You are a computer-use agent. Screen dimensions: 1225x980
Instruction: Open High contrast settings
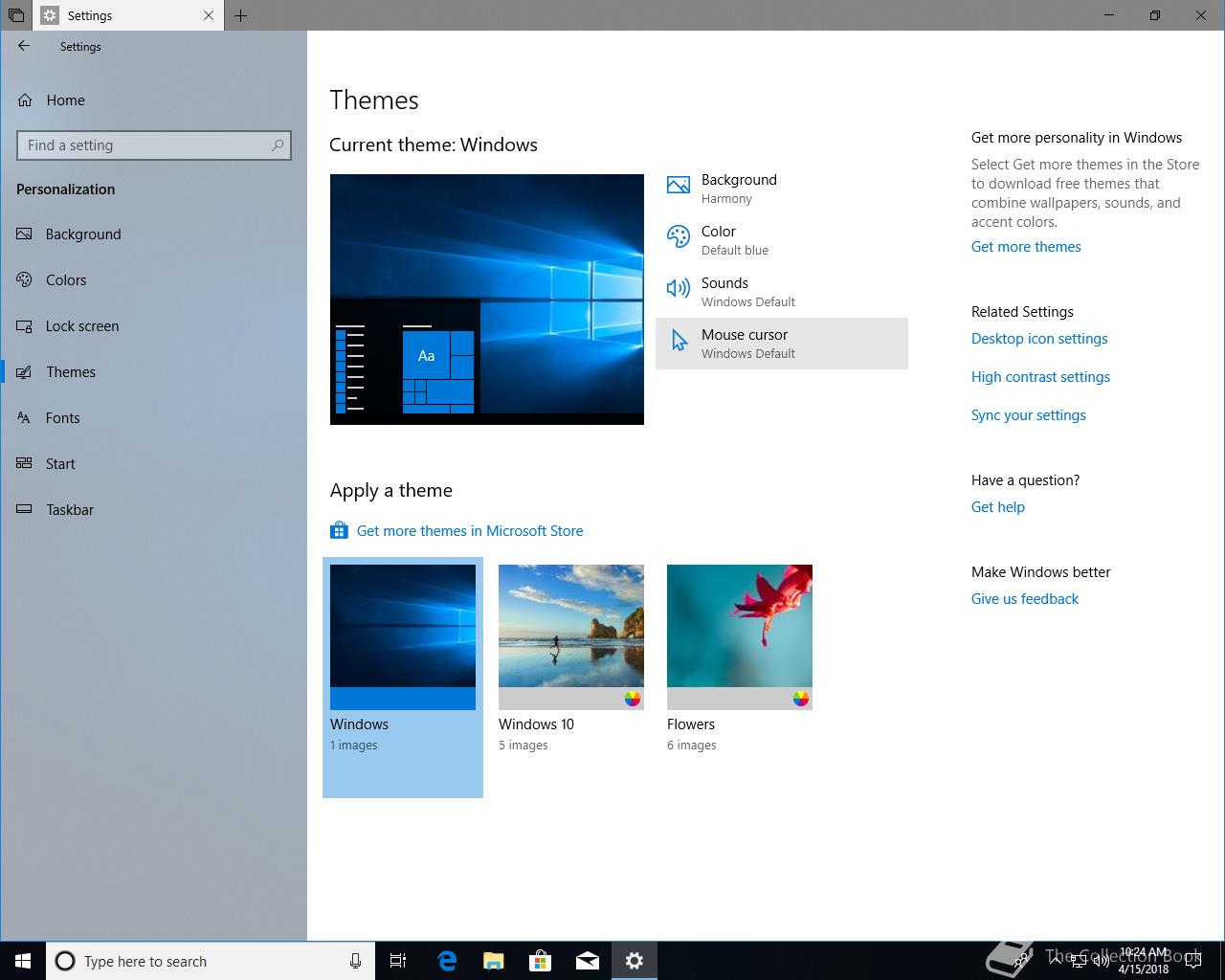point(1040,377)
